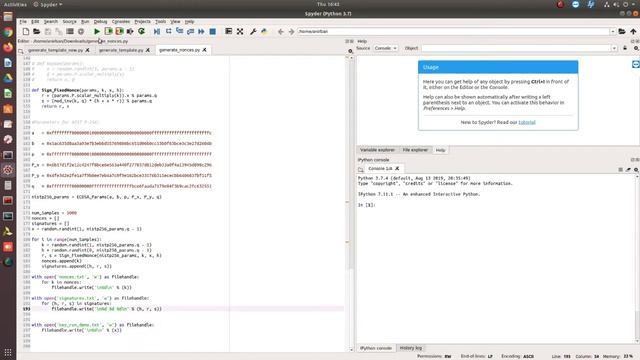Open the Projects menu

[142, 22]
